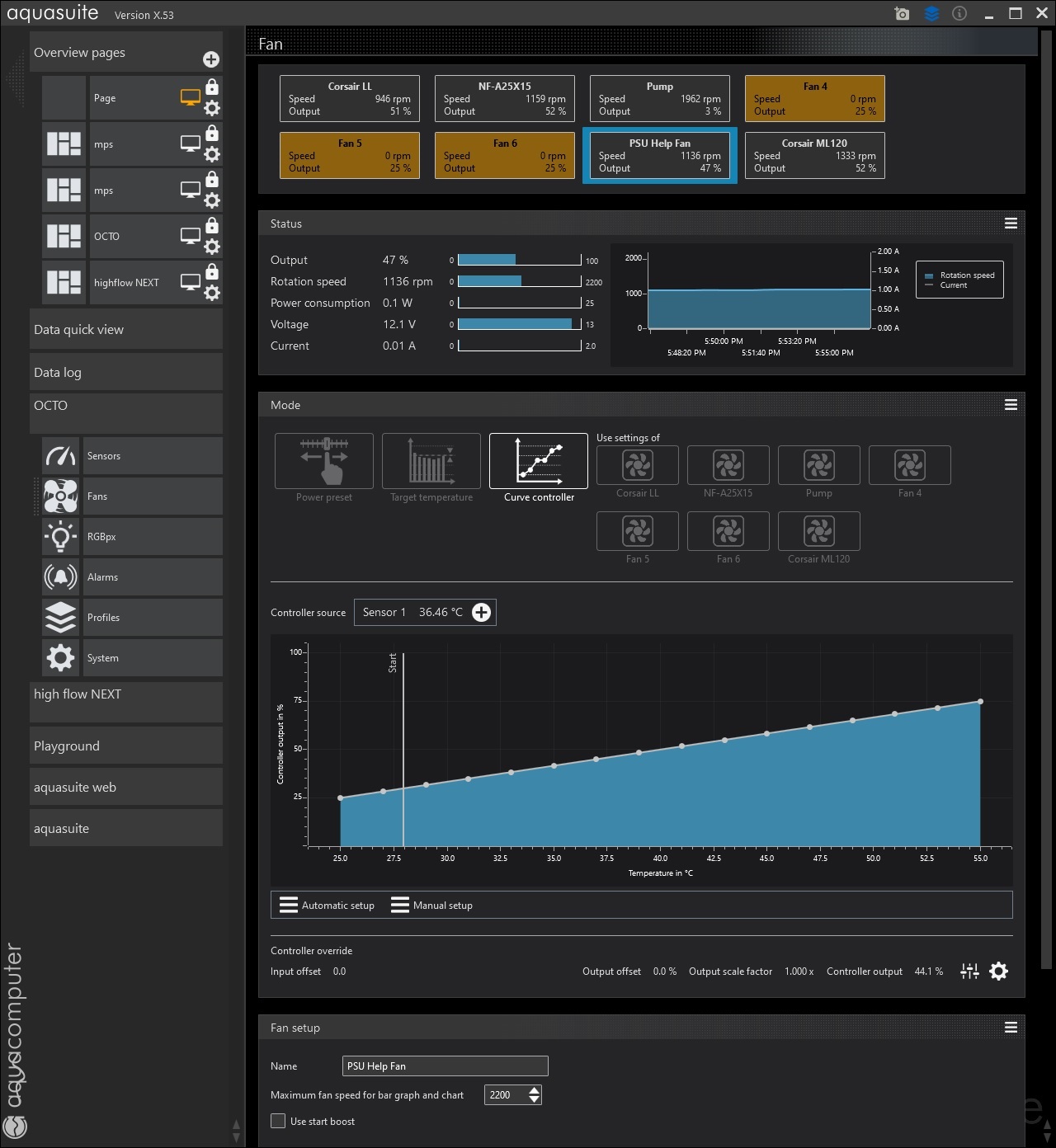Use settings of Pump fan icon
The image size is (1056, 1148).
(x=819, y=465)
